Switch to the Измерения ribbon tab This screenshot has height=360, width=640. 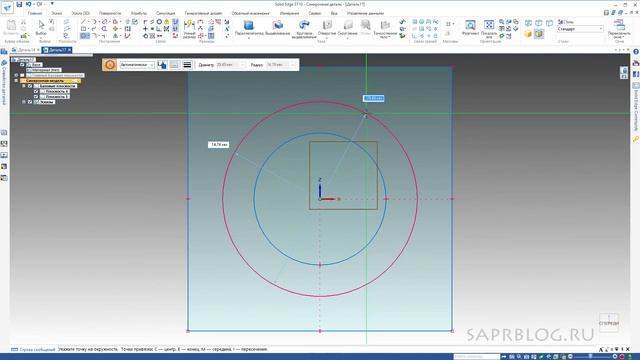pyautogui.click(x=289, y=13)
